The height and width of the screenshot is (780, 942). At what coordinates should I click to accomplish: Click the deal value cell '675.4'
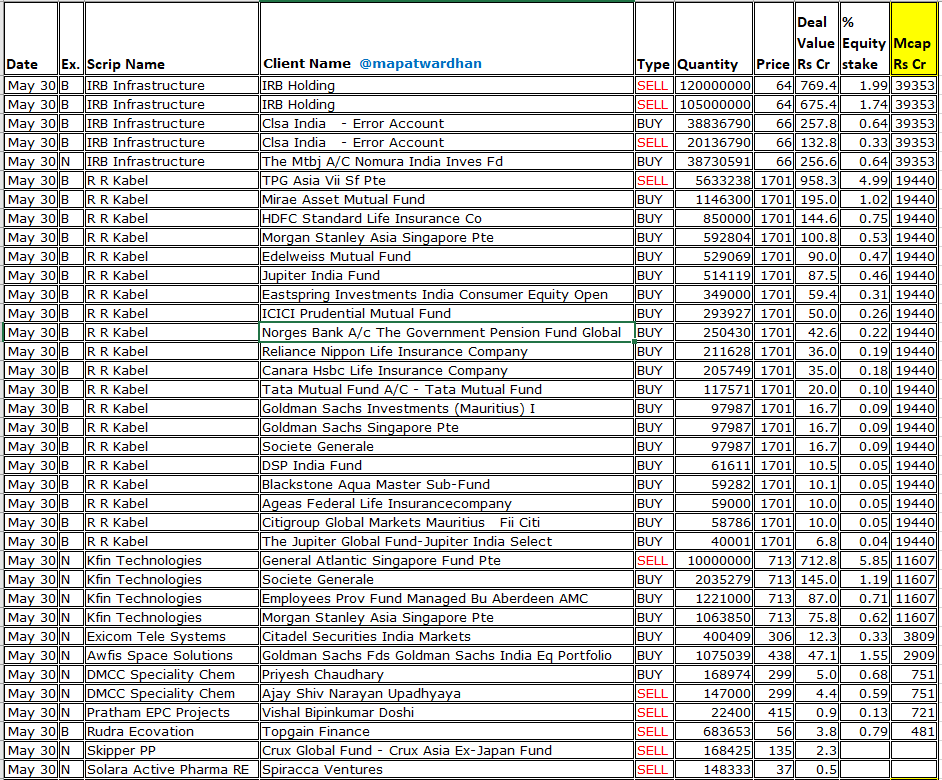pos(816,105)
